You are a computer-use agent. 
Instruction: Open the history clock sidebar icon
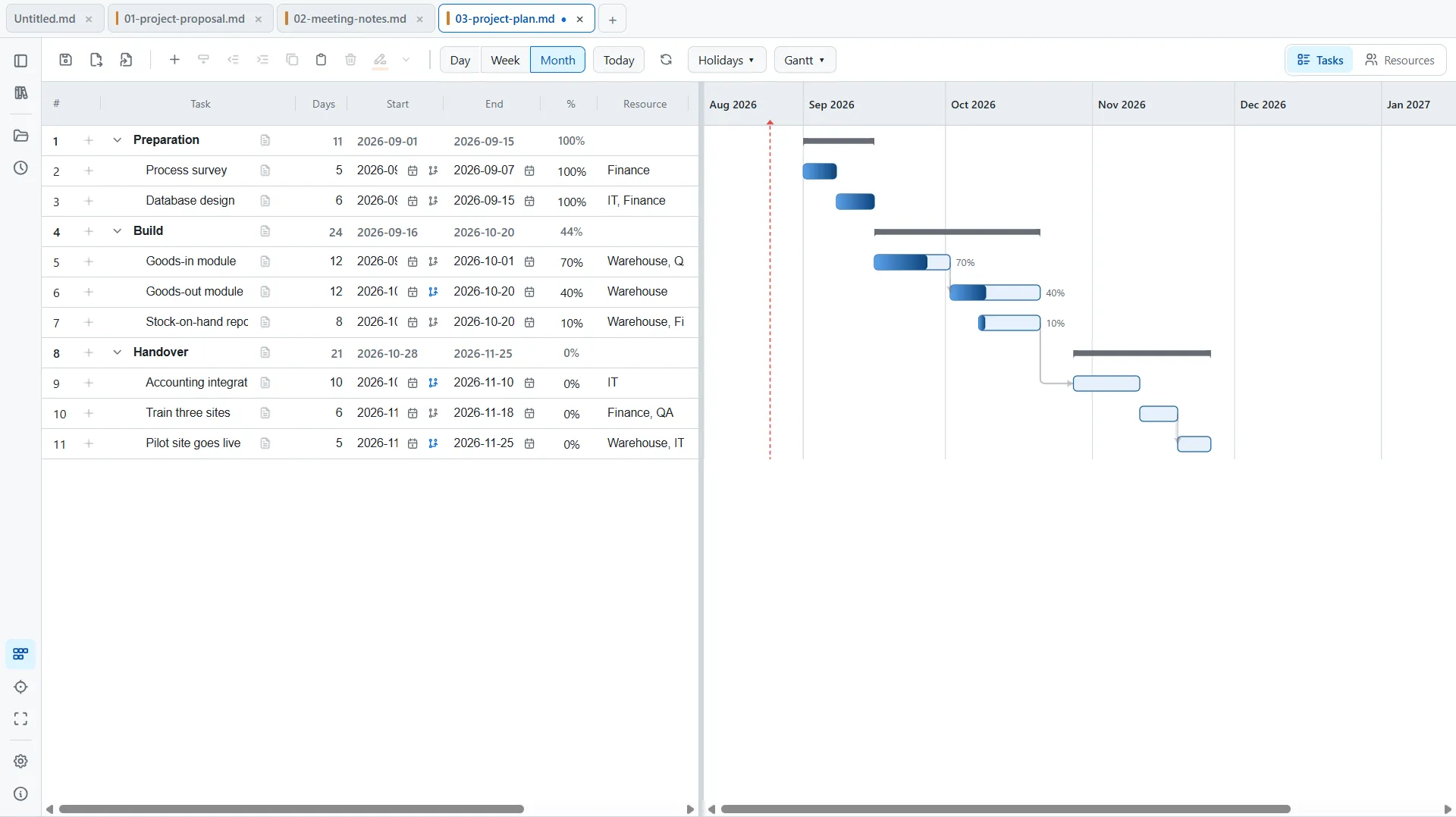(21, 167)
